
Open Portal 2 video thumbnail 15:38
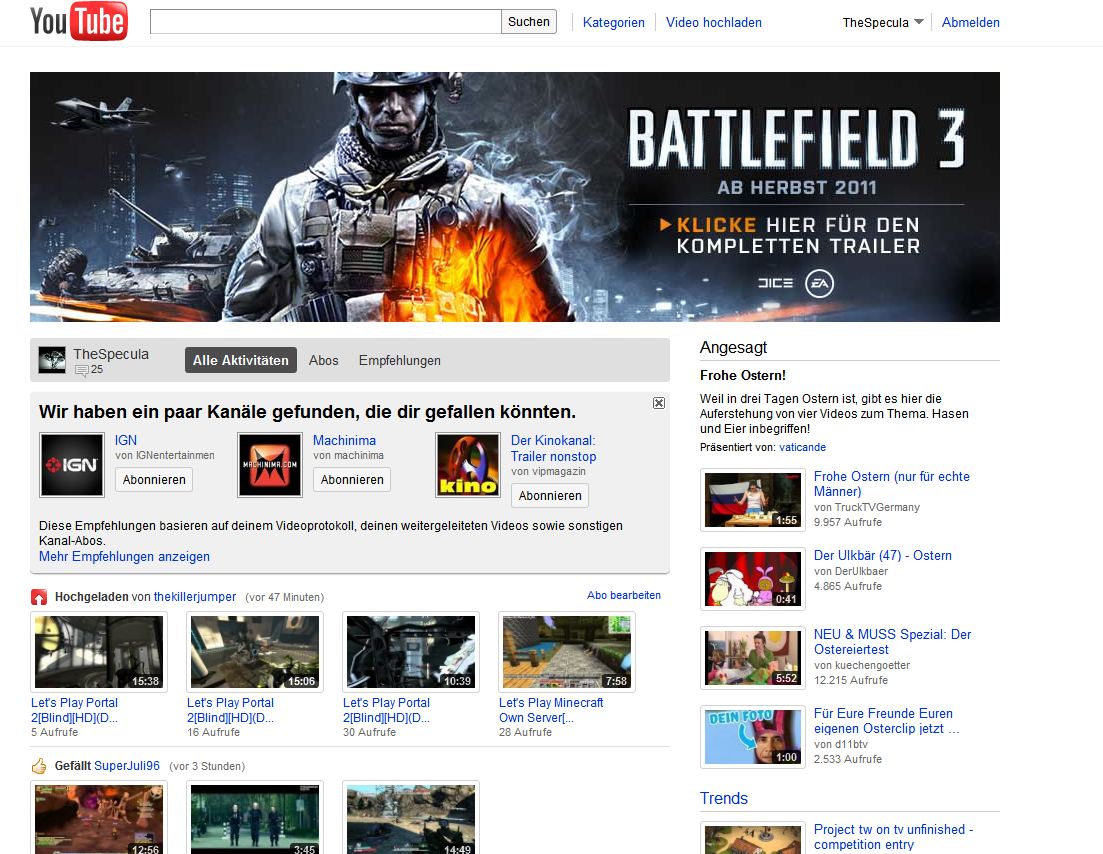coord(99,652)
